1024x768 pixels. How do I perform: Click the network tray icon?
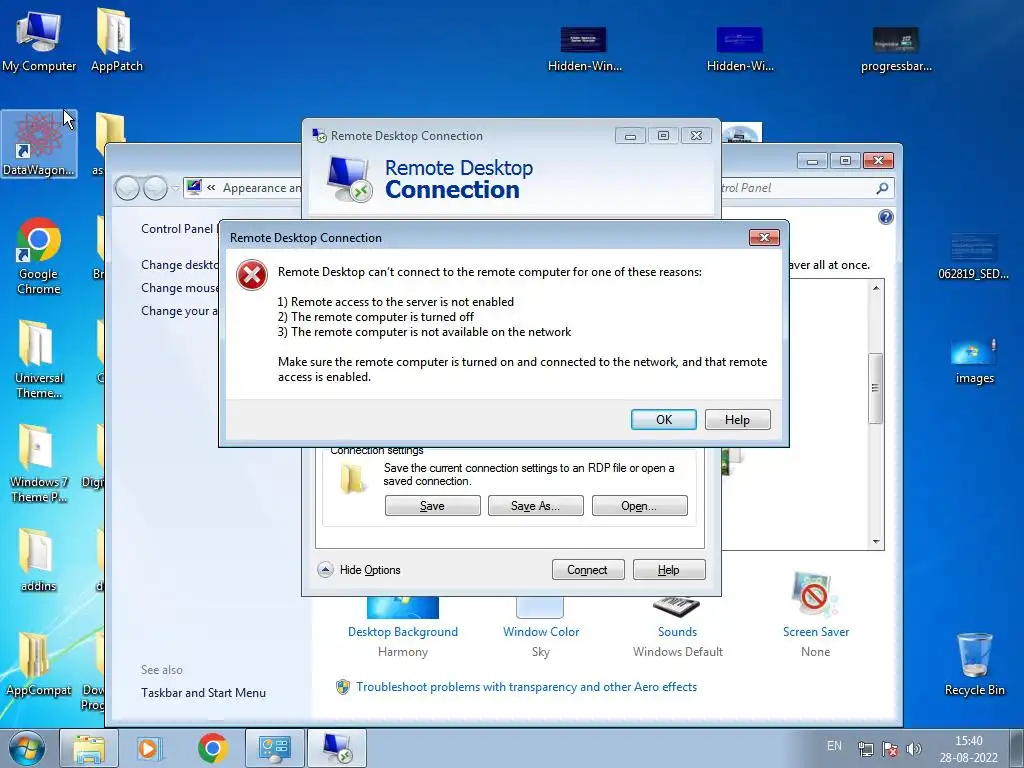(x=865, y=749)
